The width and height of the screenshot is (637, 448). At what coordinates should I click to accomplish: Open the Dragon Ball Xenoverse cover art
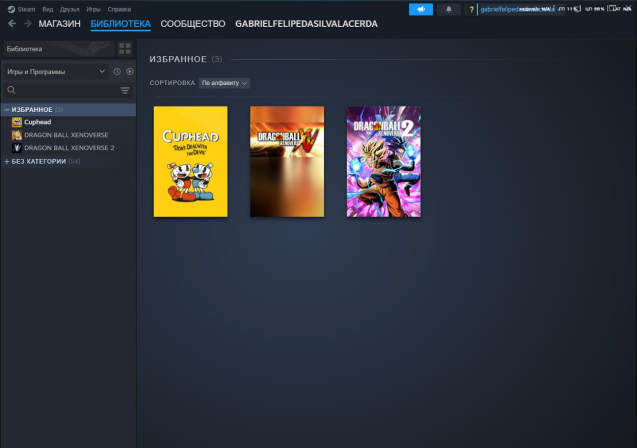coord(287,162)
